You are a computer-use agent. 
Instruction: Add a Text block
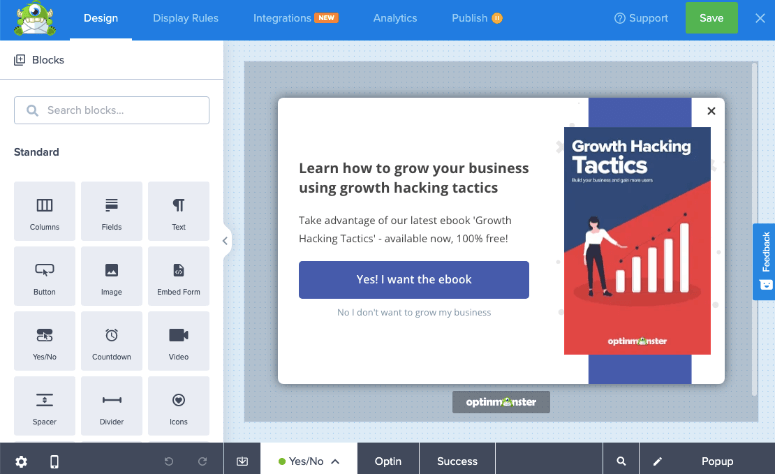pos(178,211)
